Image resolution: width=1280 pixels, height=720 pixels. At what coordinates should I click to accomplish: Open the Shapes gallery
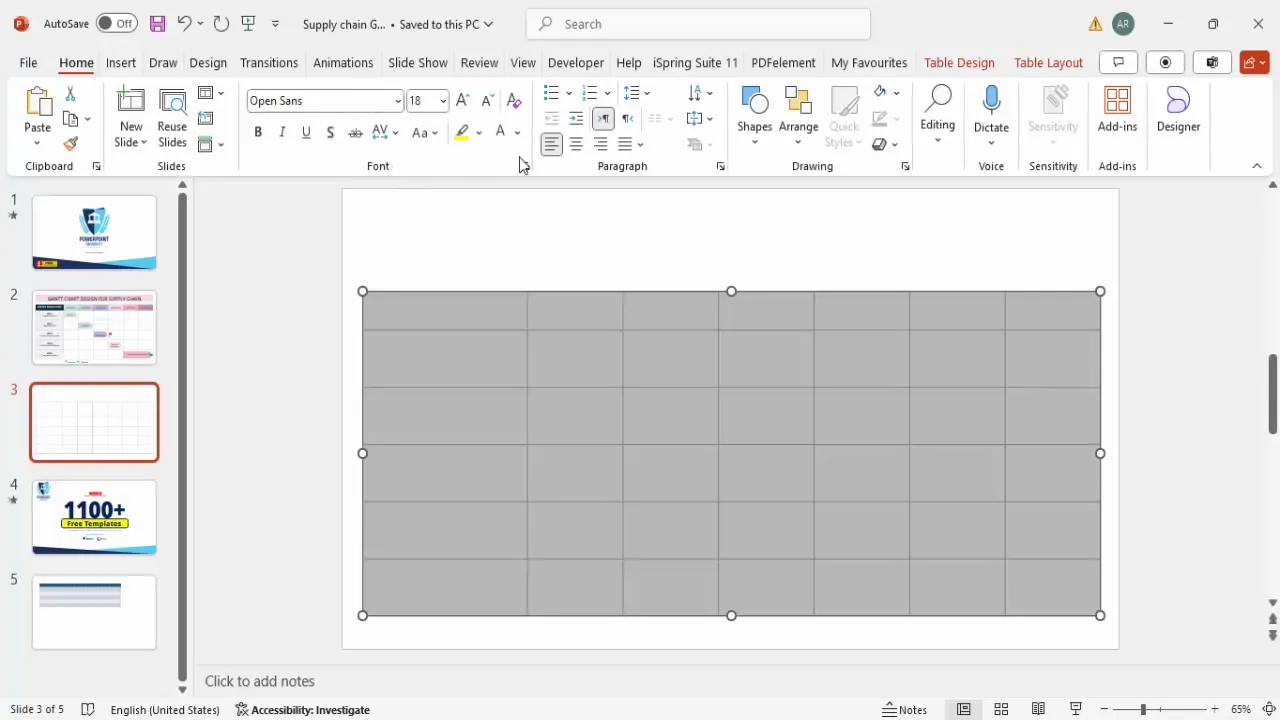[754, 116]
